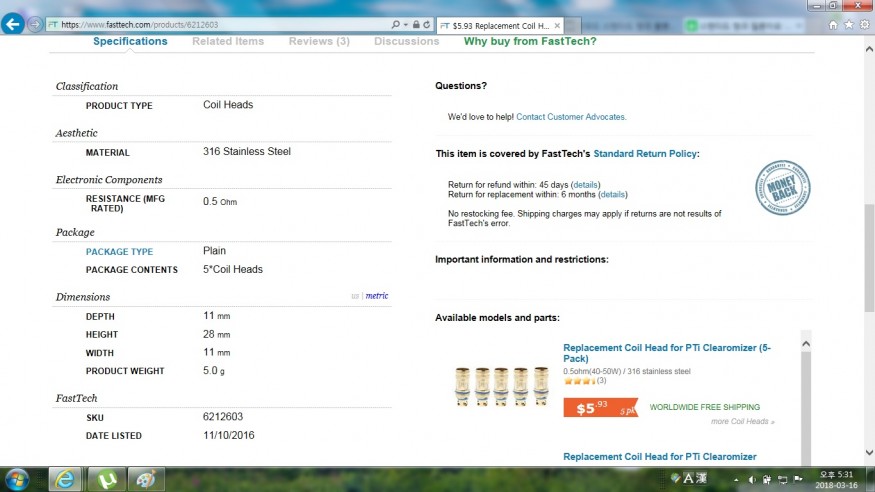Click the $5.93 price tag
The width and height of the screenshot is (875, 492).
(600, 408)
